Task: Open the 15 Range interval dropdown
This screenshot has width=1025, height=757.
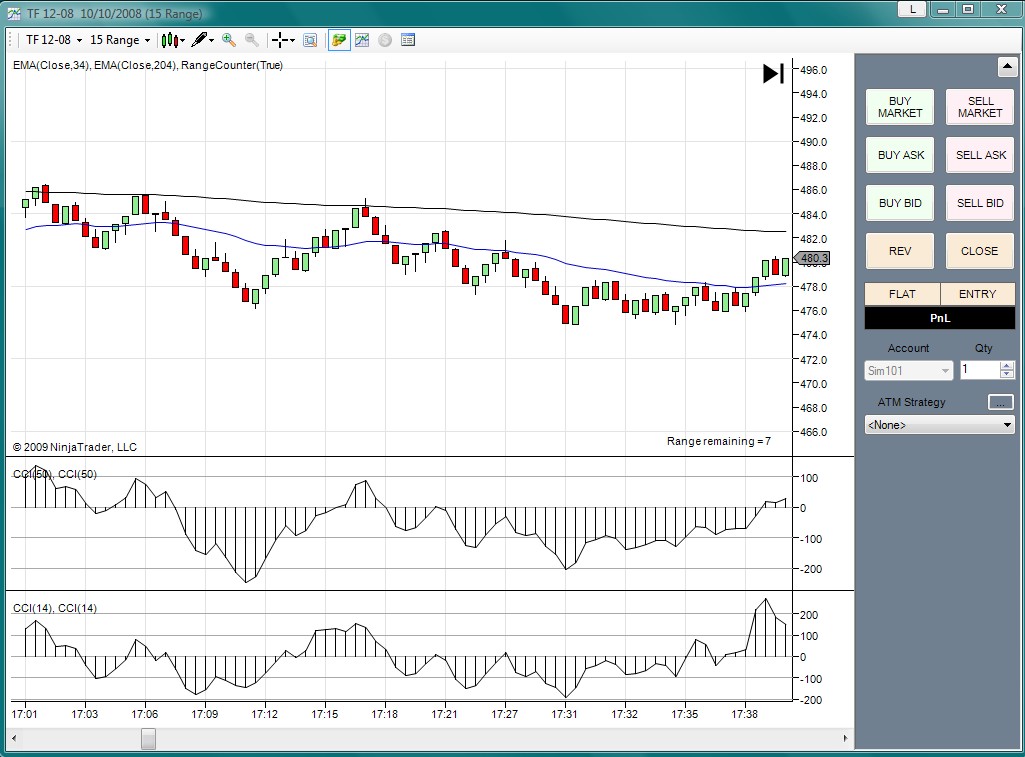Action: [x=120, y=40]
